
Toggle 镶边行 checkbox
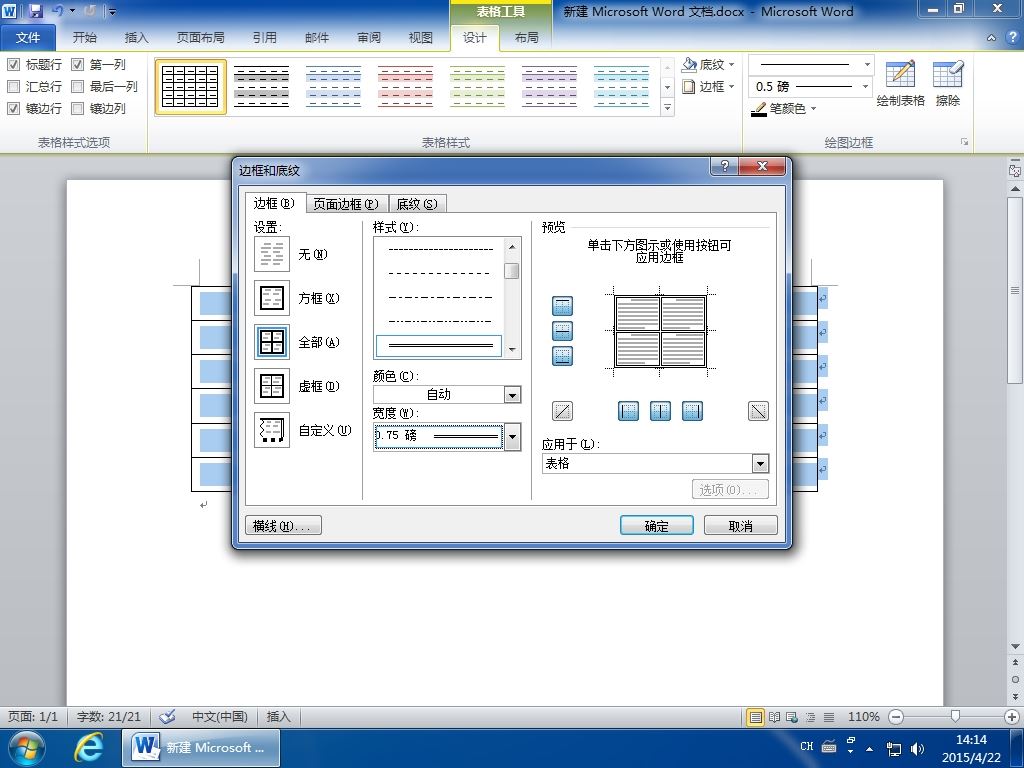pos(13,108)
